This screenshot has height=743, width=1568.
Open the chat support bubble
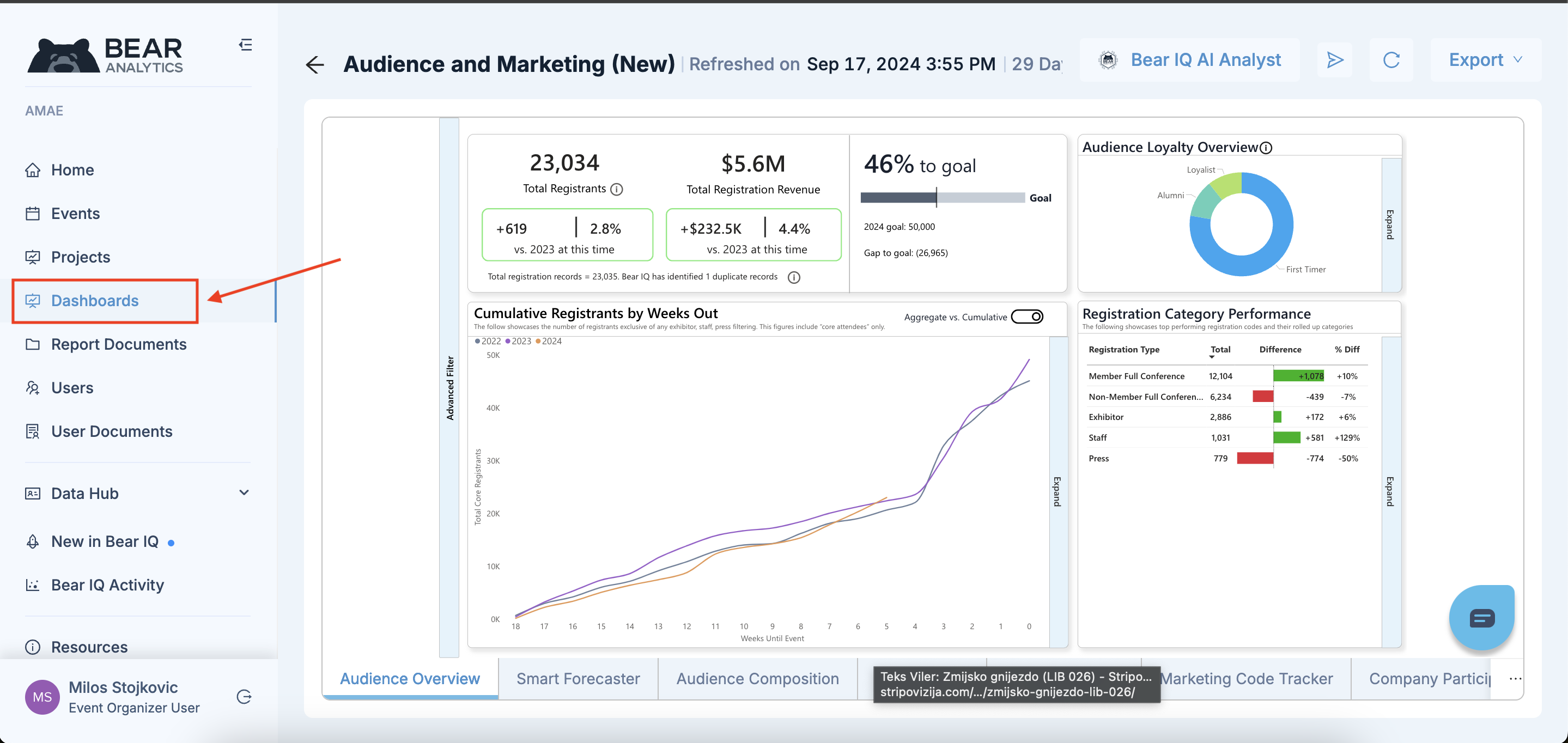pyautogui.click(x=1481, y=618)
